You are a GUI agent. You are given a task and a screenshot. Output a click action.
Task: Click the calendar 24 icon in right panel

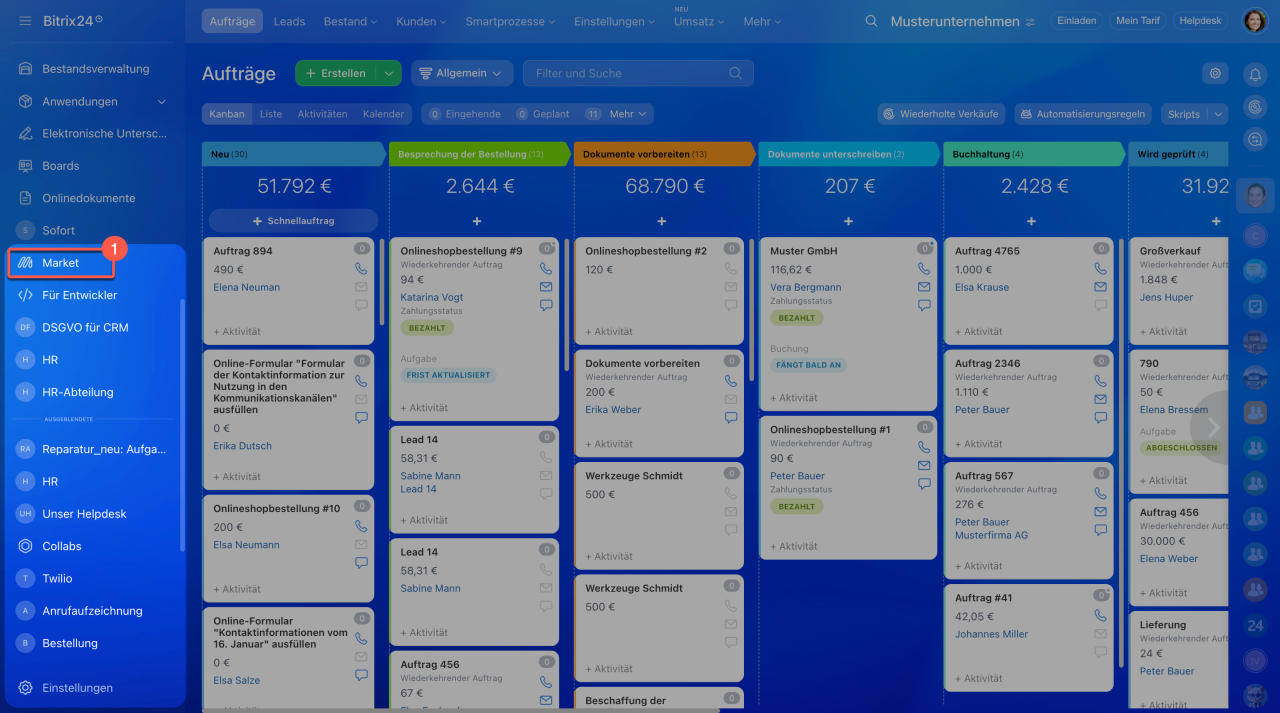pos(1255,626)
